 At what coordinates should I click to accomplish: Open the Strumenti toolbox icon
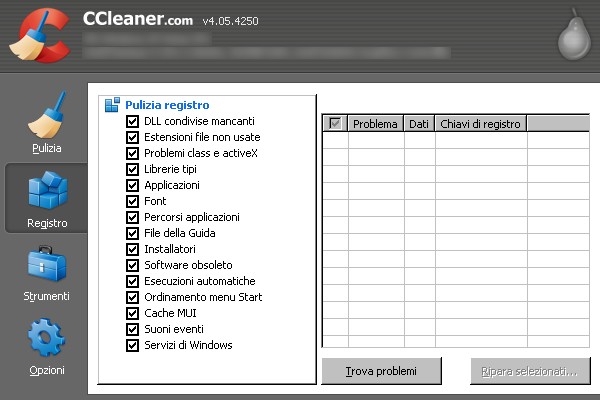47,264
